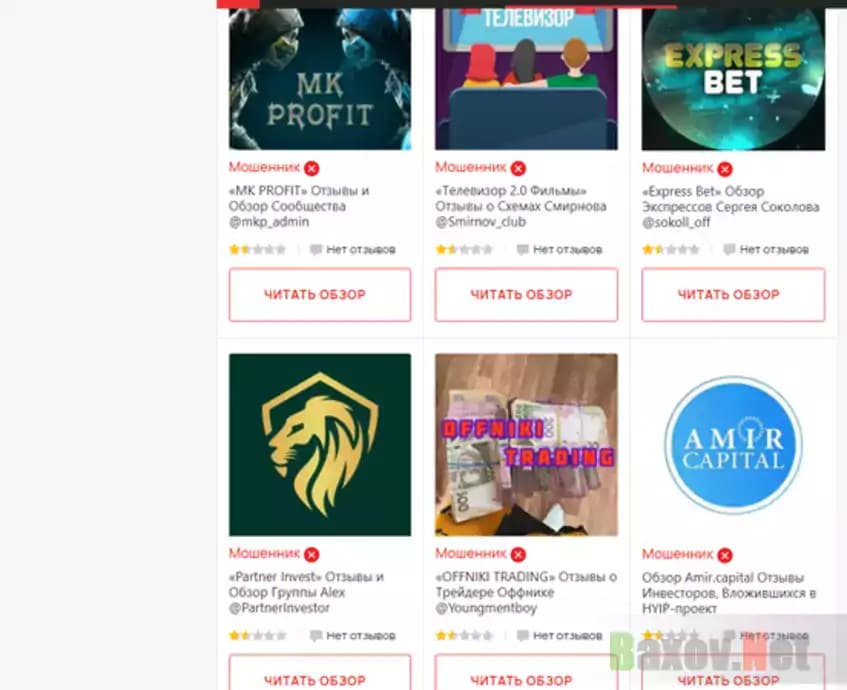Open the Express Bet thumbnail image
Viewport: 847px width, 690px height.
[733, 79]
